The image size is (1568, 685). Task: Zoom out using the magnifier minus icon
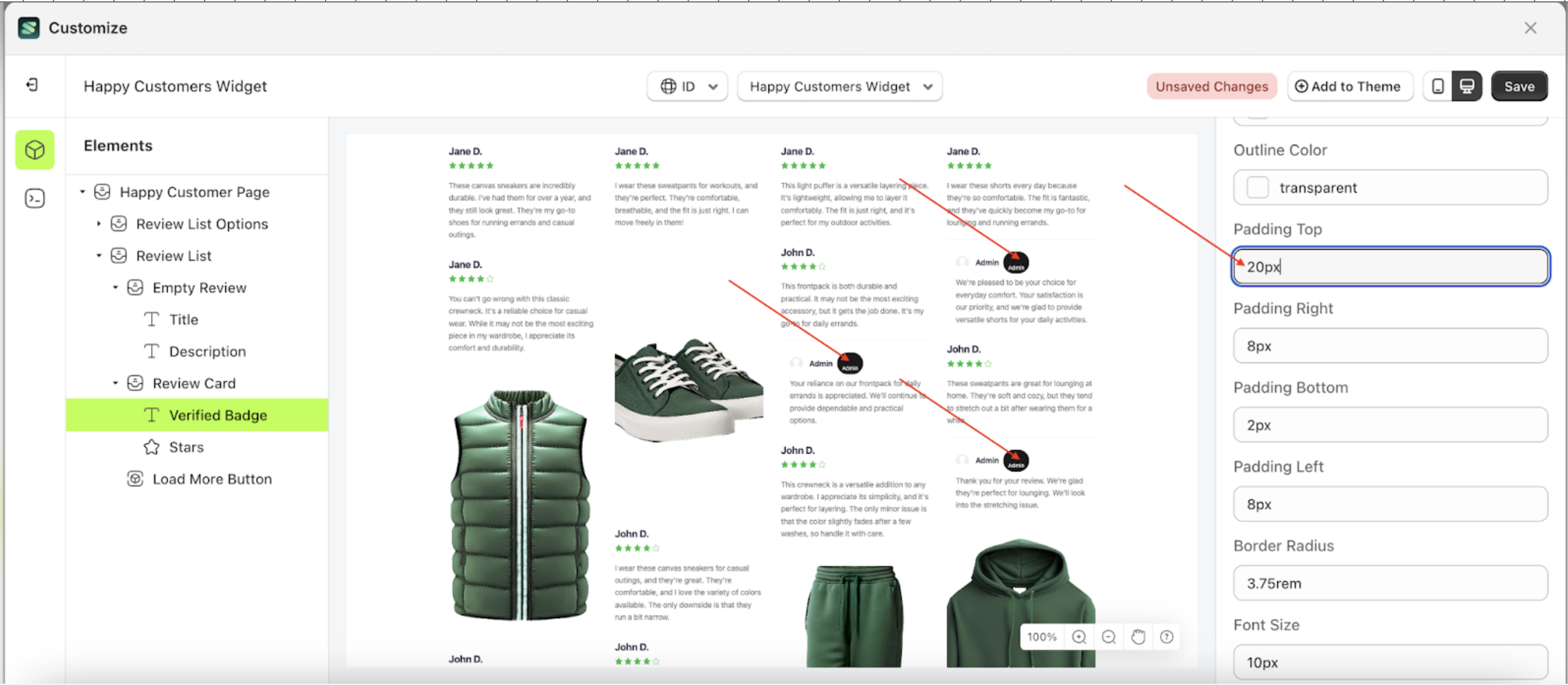(x=1108, y=637)
